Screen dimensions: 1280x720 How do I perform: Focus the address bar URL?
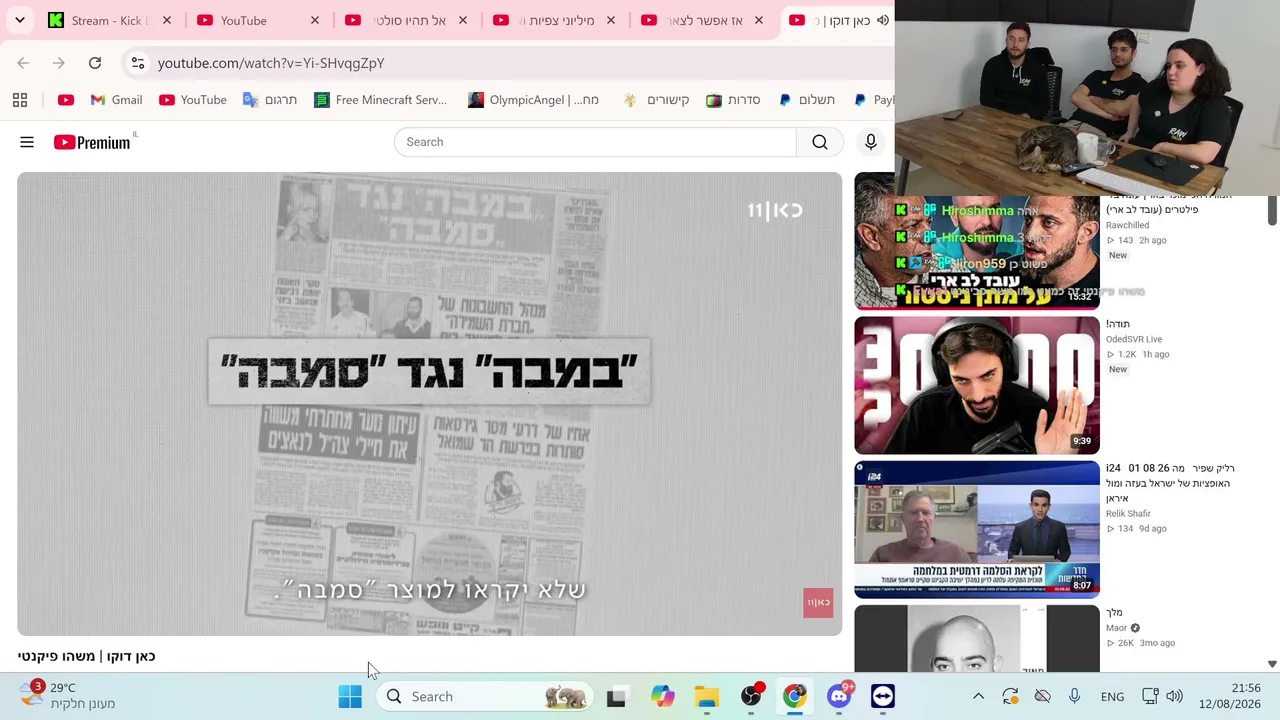[271, 63]
